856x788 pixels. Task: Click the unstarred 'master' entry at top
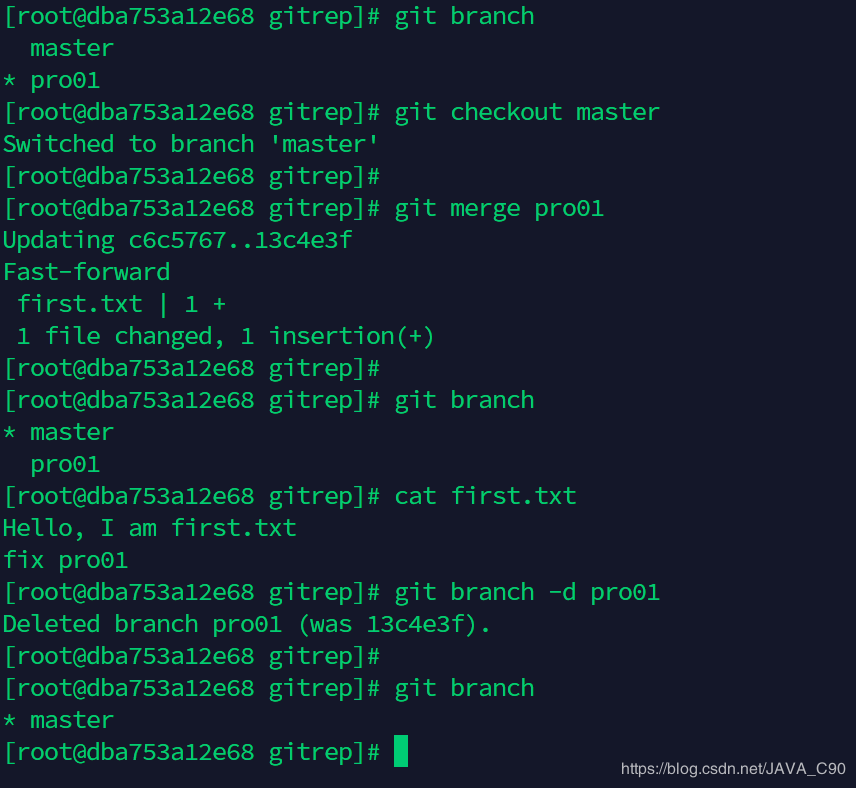point(72,49)
